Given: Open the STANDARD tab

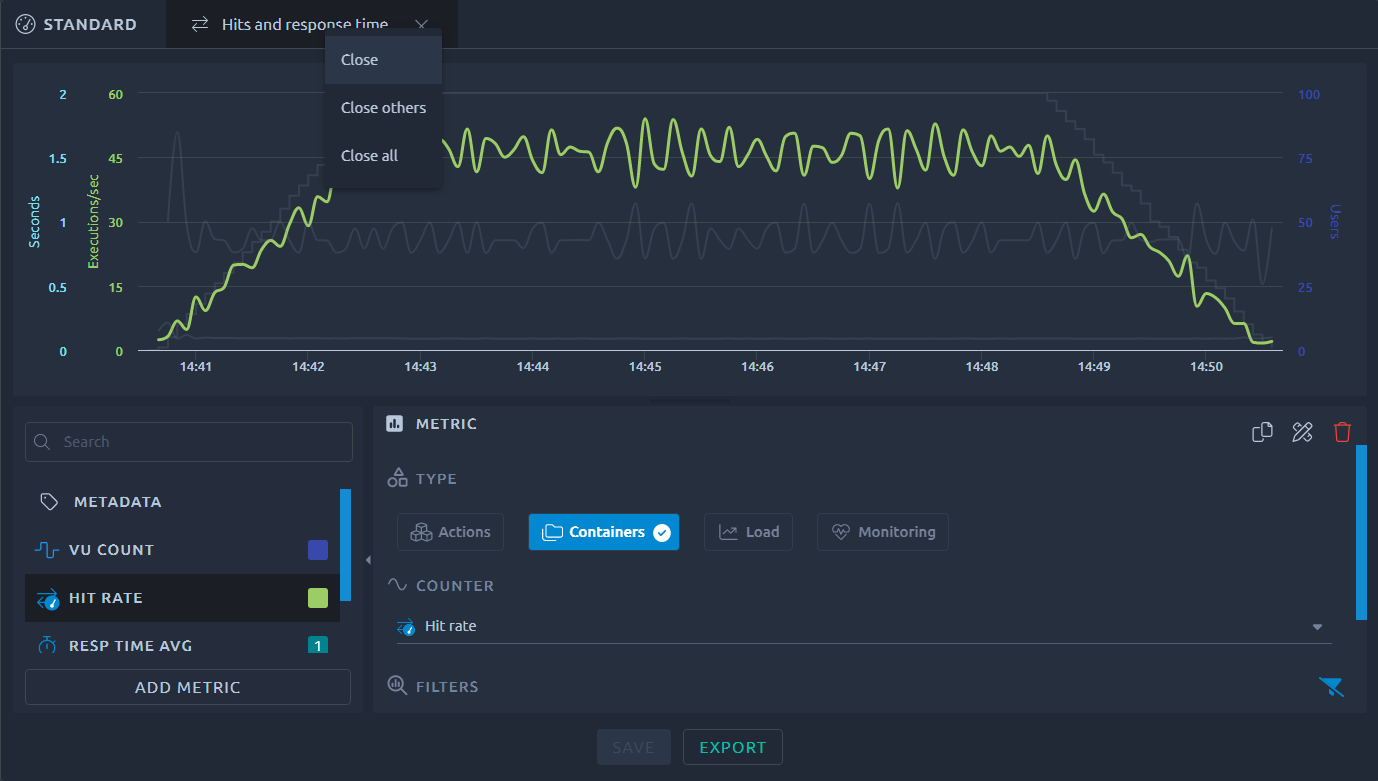Looking at the screenshot, I should point(77,24).
